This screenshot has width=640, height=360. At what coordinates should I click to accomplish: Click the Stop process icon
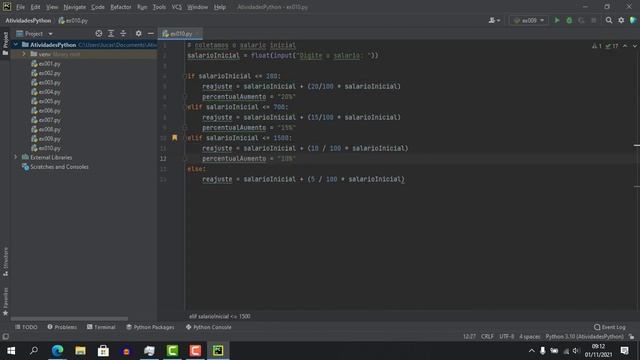[593, 20]
